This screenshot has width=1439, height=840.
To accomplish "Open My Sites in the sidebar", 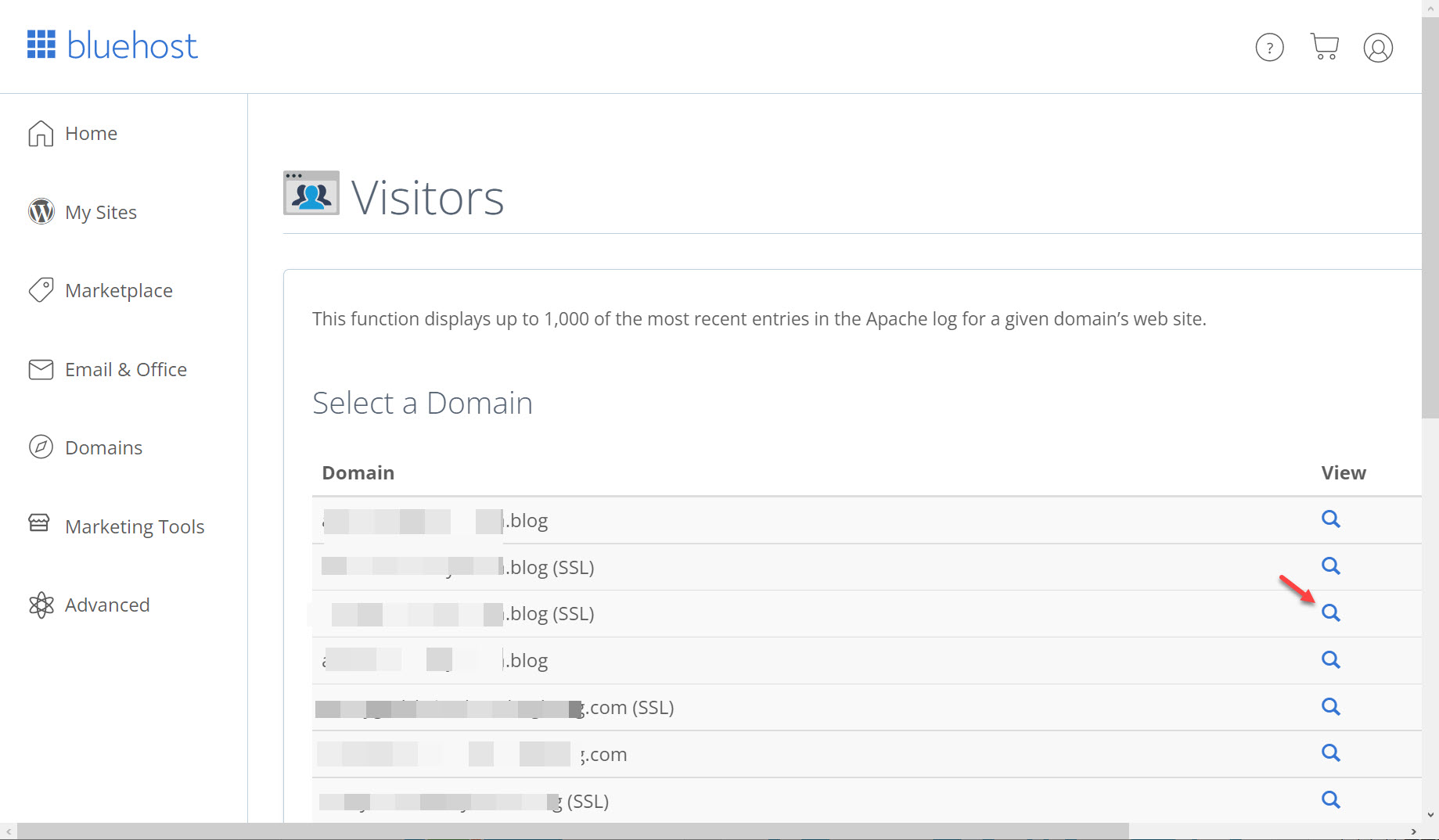I will 82,212.
